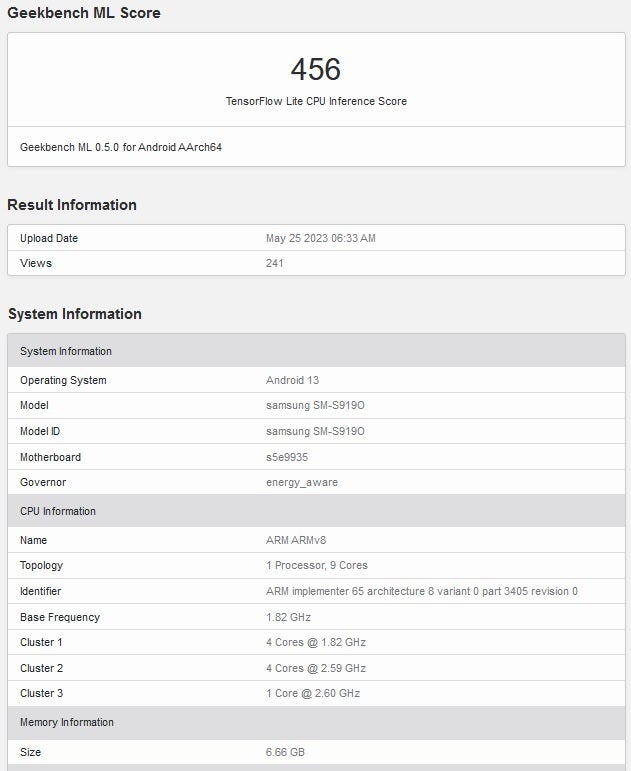The width and height of the screenshot is (631, 771).
Task: Click the Geekbench ML 0.5.0 for Android AArch64 text
Action: point(121,147)
